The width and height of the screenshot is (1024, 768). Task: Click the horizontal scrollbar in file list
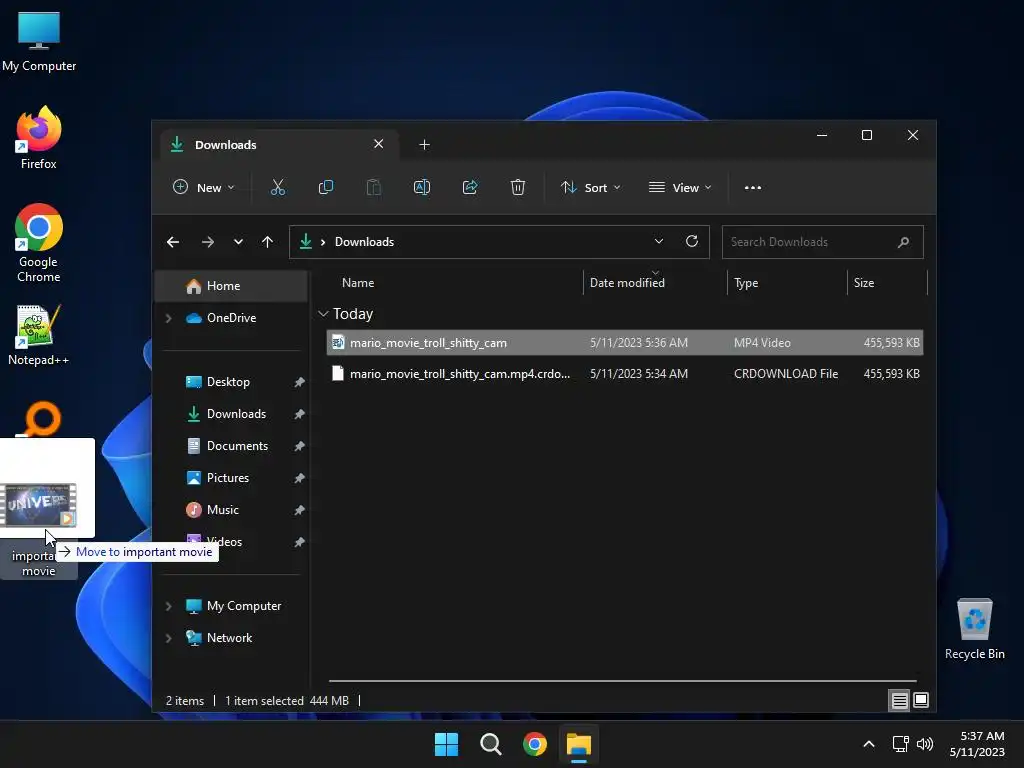tap(622, 681)
